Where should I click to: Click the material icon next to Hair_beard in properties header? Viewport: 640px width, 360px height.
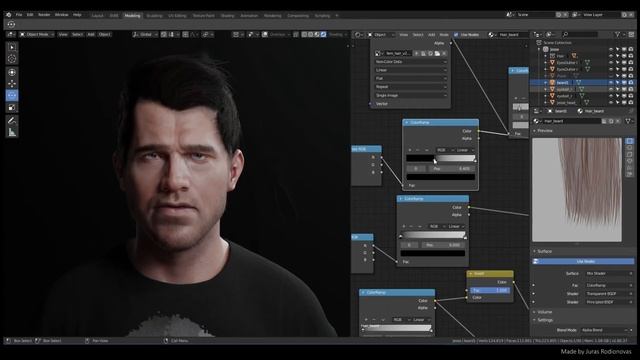pos(580,111)
